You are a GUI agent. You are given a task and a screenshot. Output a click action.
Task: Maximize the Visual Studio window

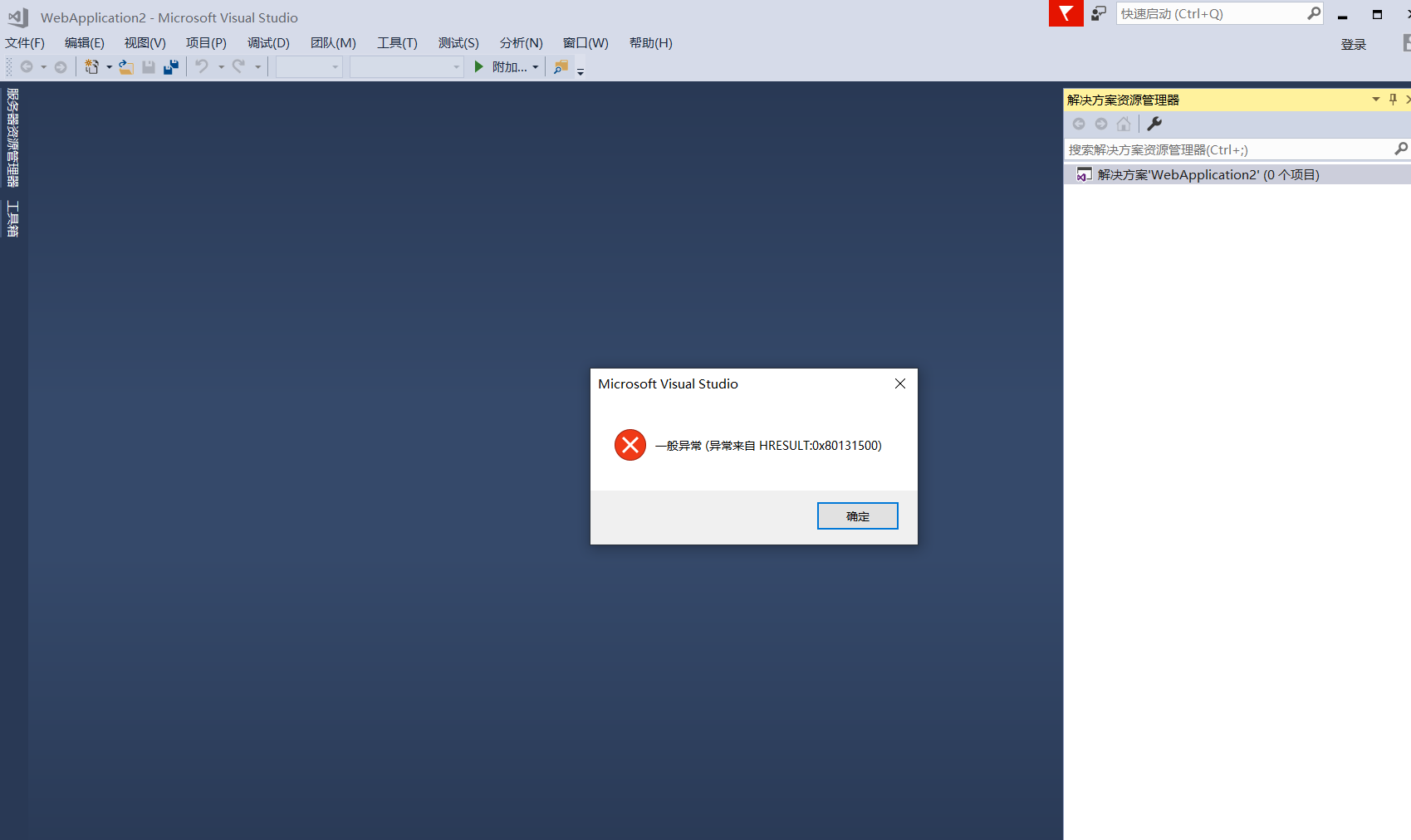[x=1377, y=15]
